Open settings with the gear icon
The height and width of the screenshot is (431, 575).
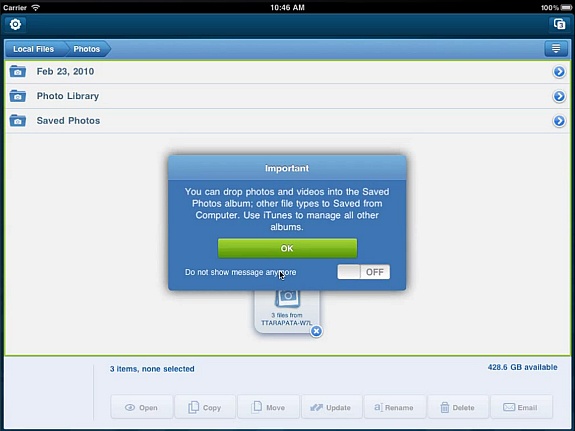click(x=15, y=25)
